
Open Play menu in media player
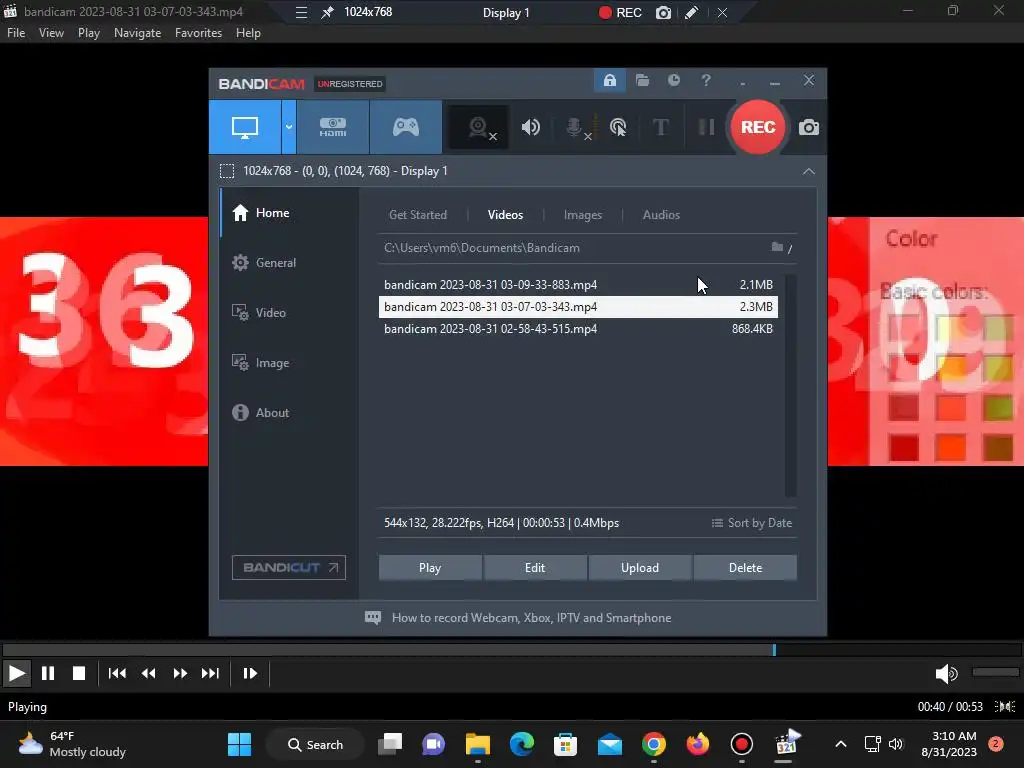pos(89,33)
